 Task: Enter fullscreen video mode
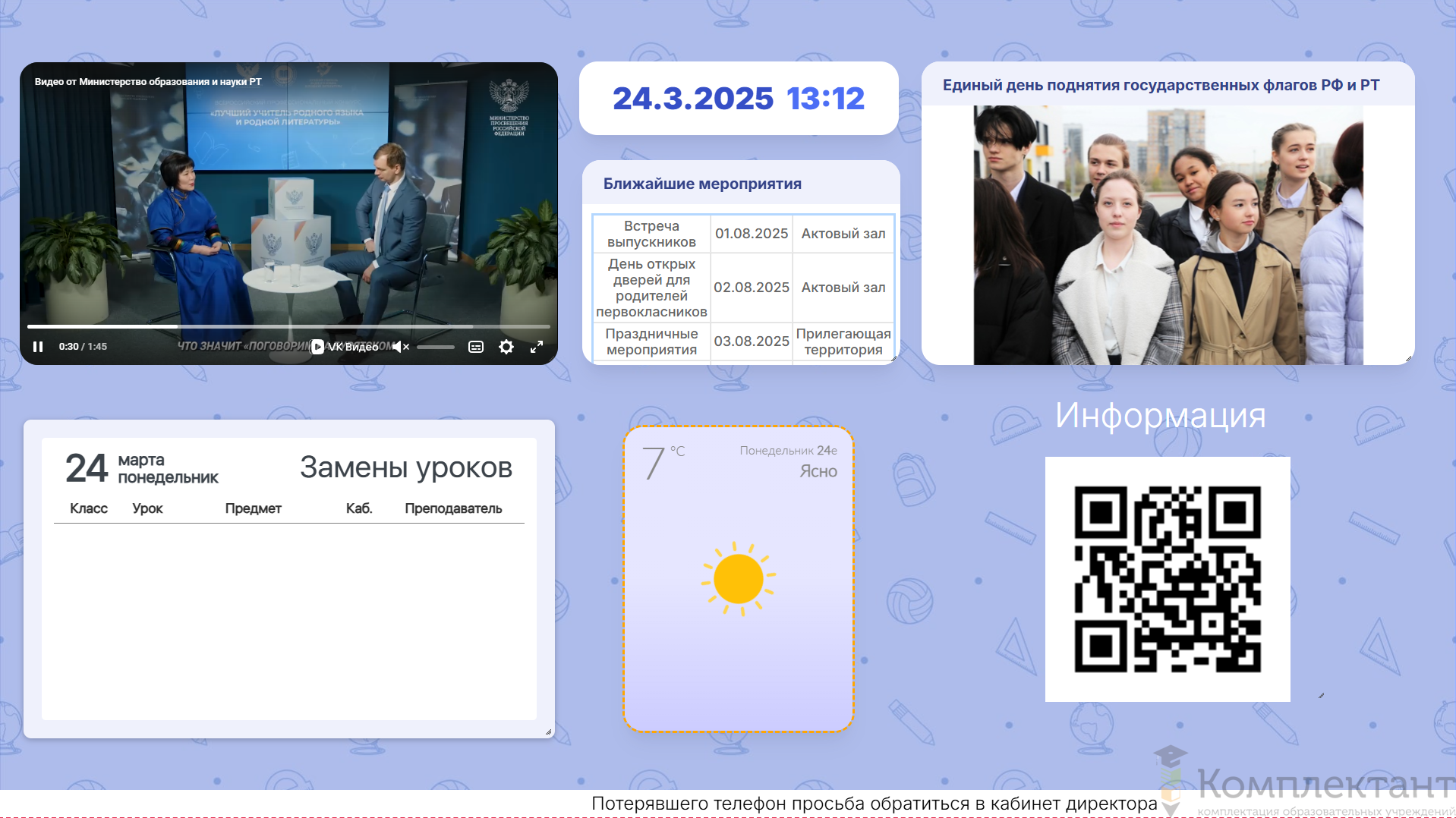tap(537, 347)
